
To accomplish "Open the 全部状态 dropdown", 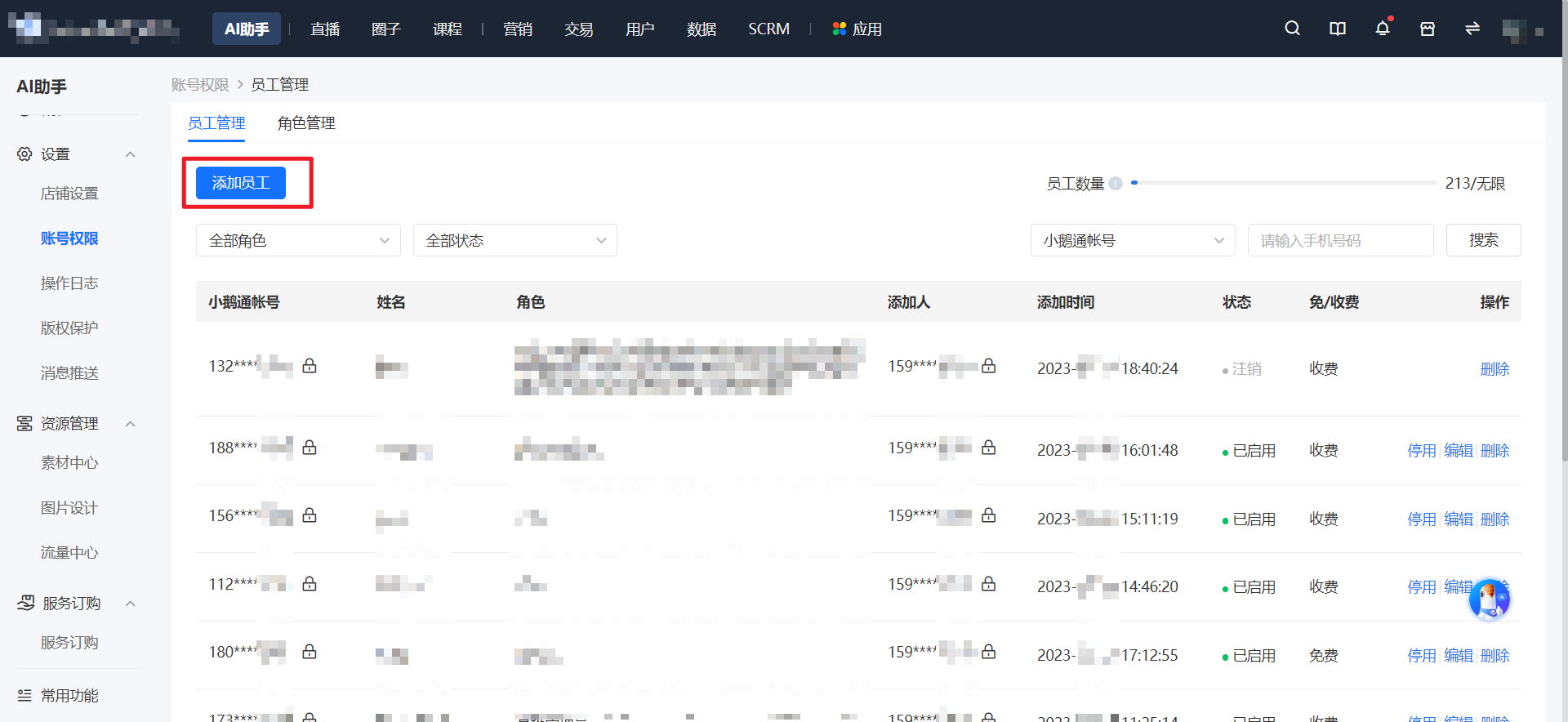I will [515, 240].
